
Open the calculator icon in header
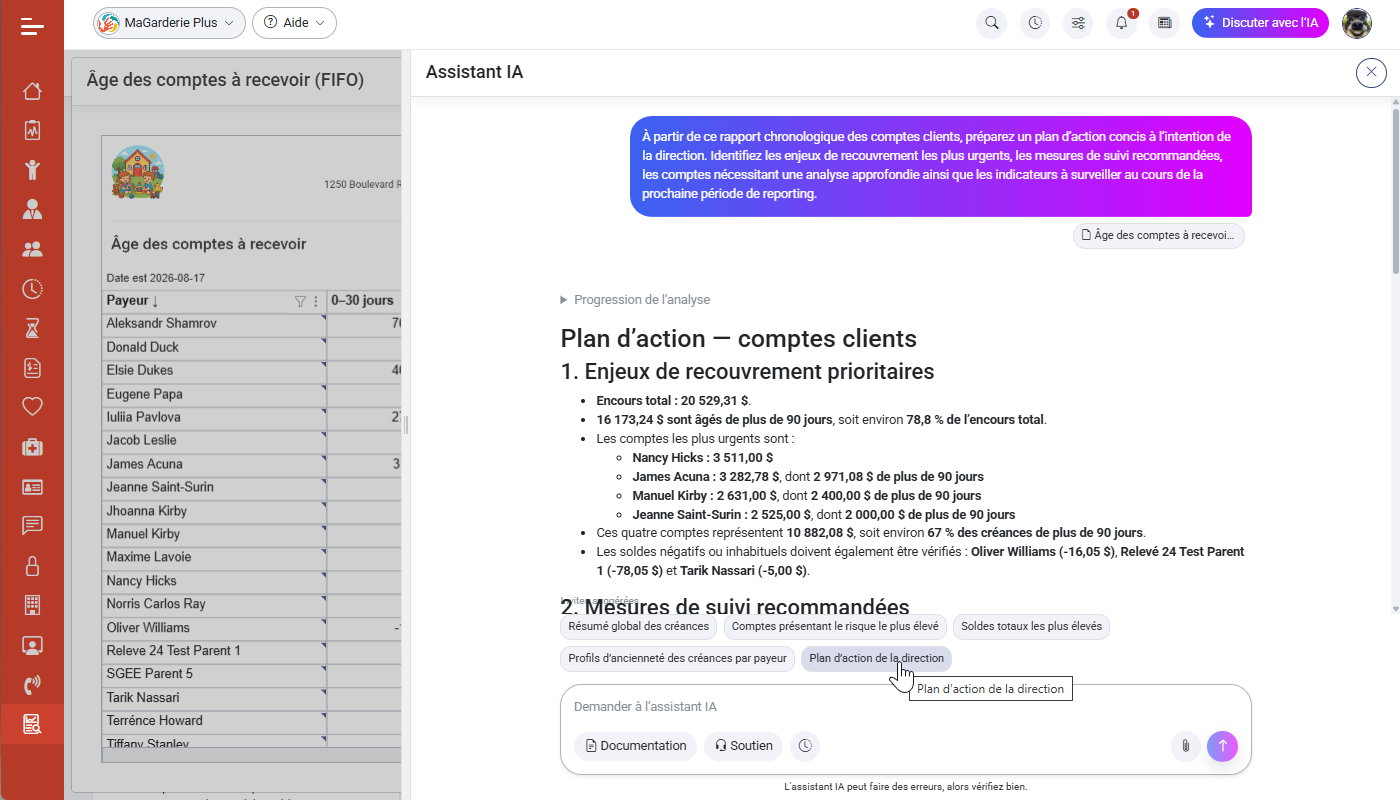tap(1164, 23)
